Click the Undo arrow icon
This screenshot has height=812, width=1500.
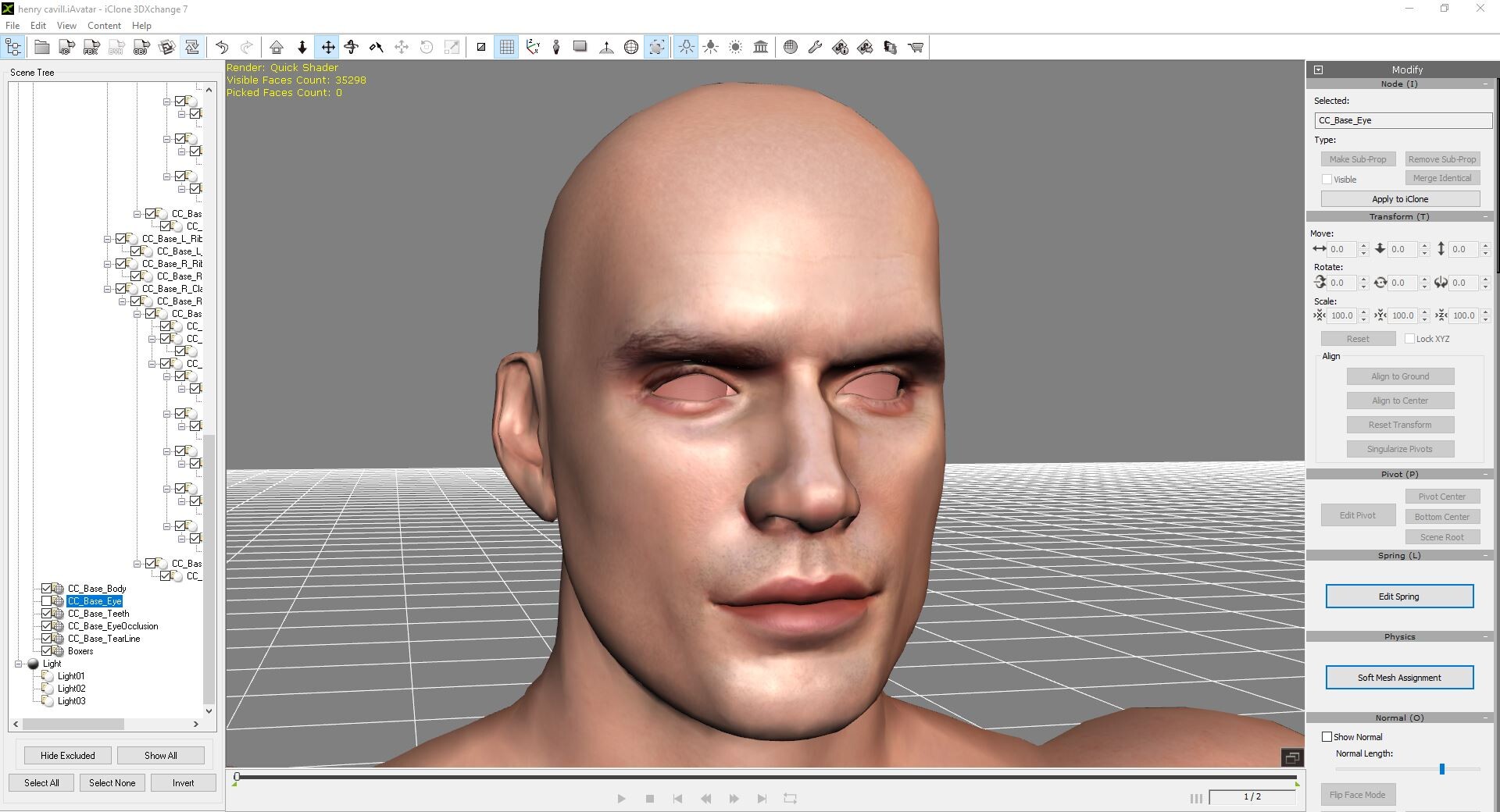point(222,48)
